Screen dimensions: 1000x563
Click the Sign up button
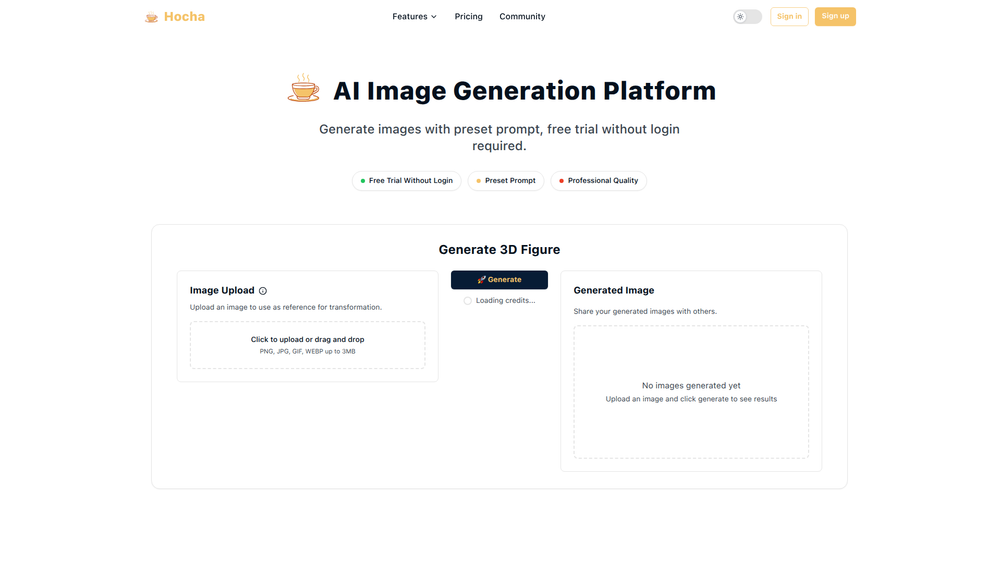[835, 17]
